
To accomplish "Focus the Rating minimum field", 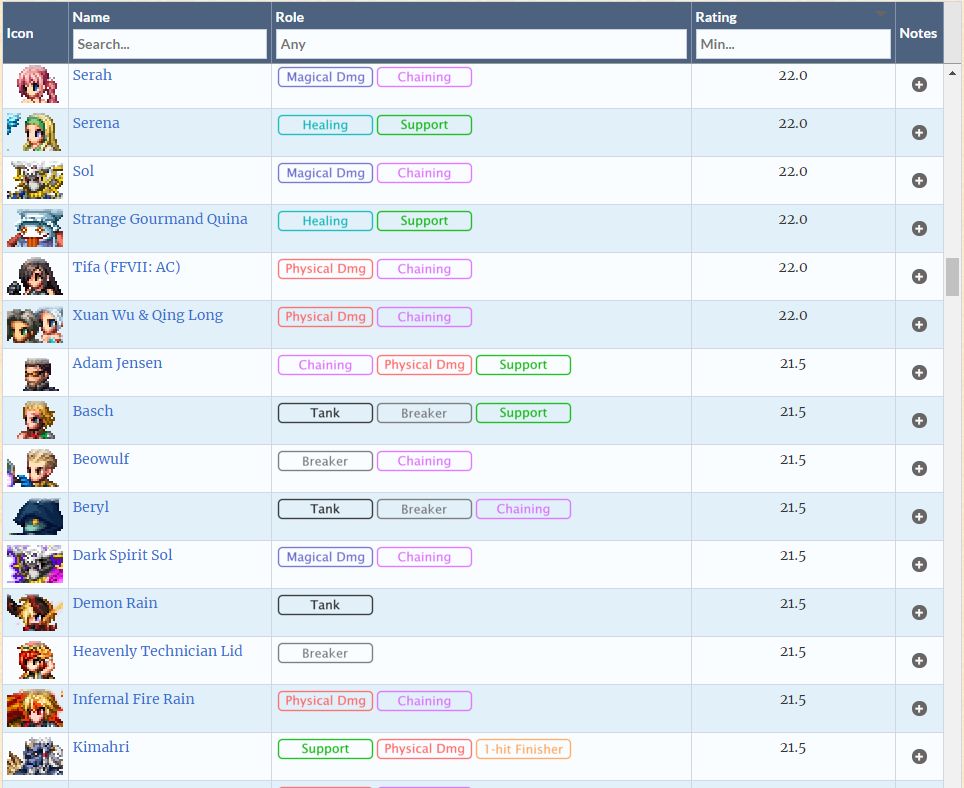I will click(793, 44).
